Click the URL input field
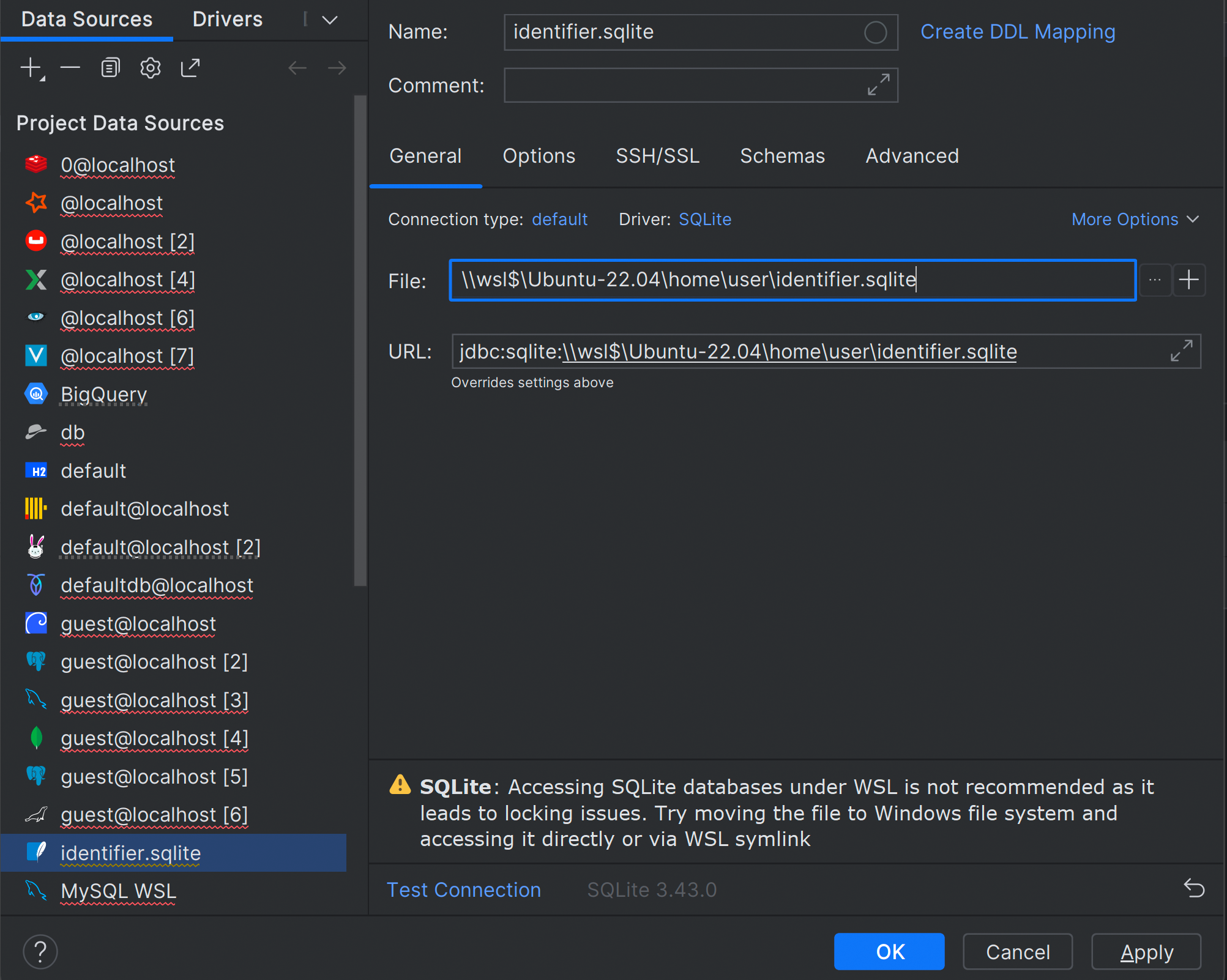 (825, 351)
